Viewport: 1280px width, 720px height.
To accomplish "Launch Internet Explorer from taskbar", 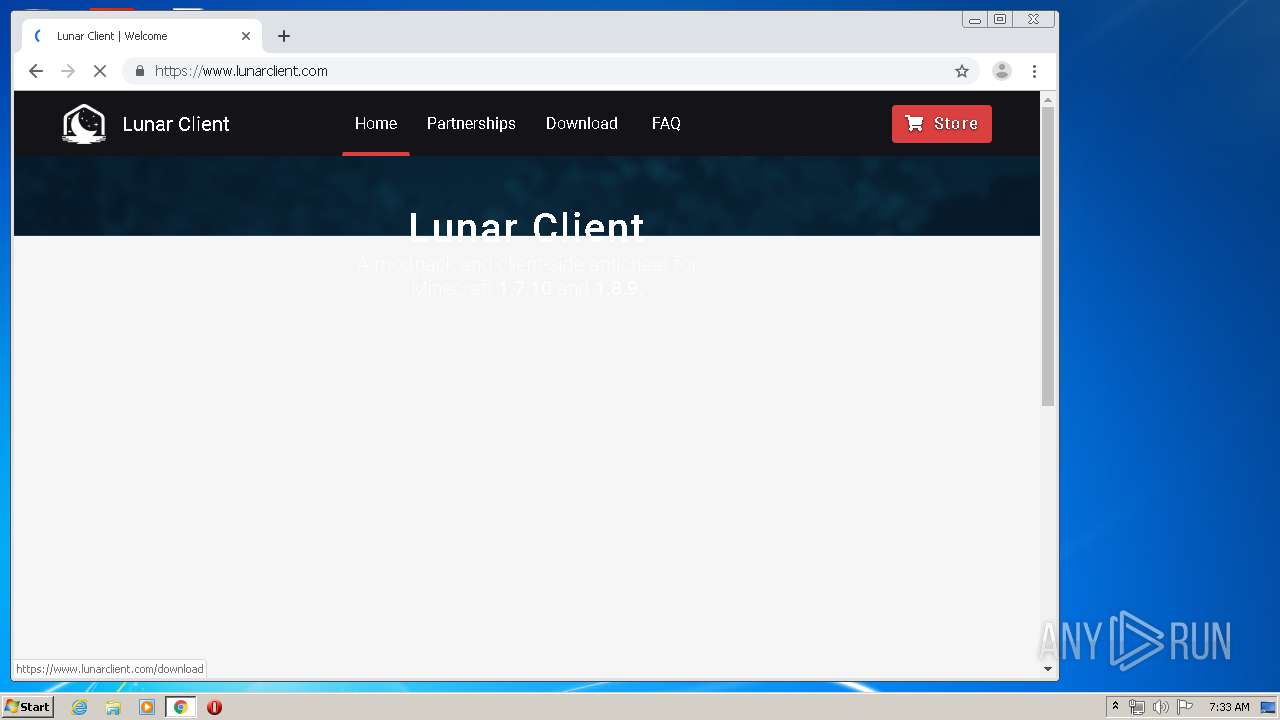I will coord(79,707).
